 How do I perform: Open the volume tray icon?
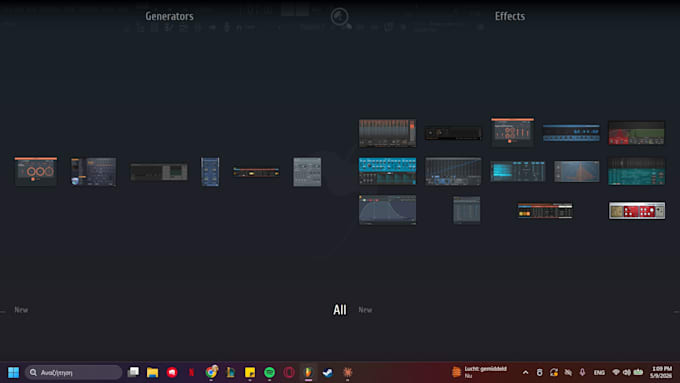(627, 372)
